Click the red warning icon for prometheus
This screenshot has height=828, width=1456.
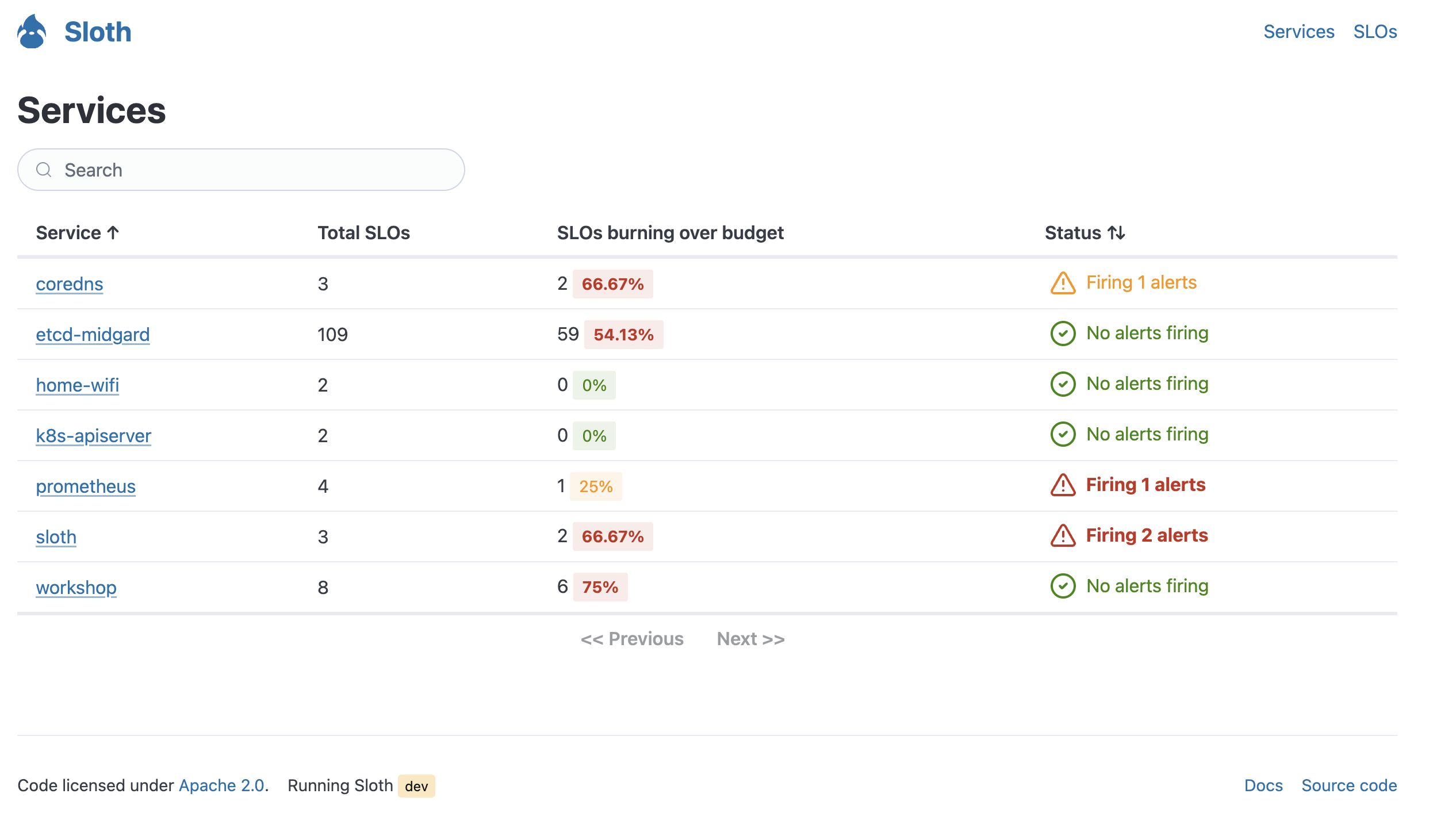coord(1063,485)
